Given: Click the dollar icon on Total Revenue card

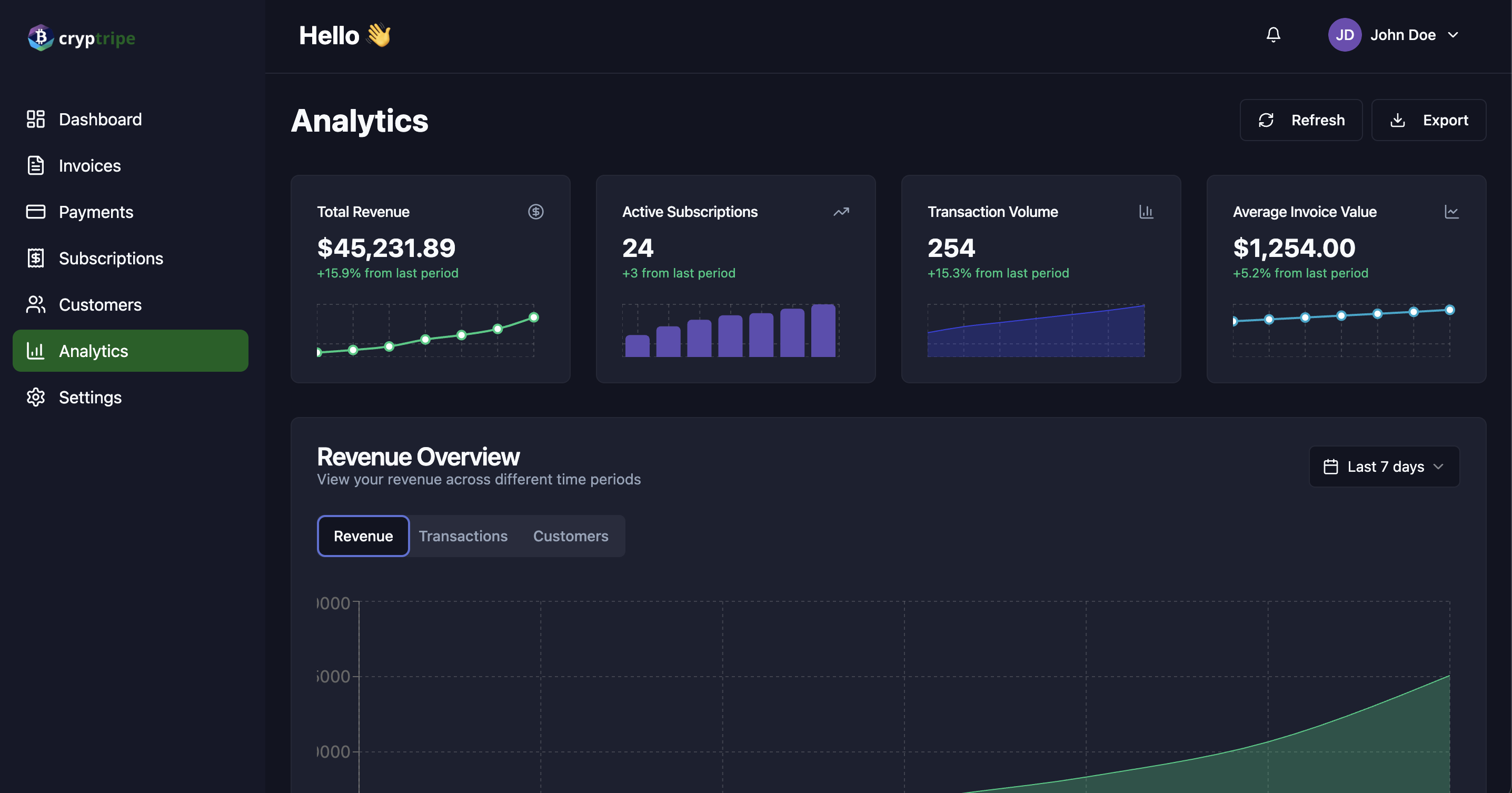Looking at the screenshot, I should 535,212.
